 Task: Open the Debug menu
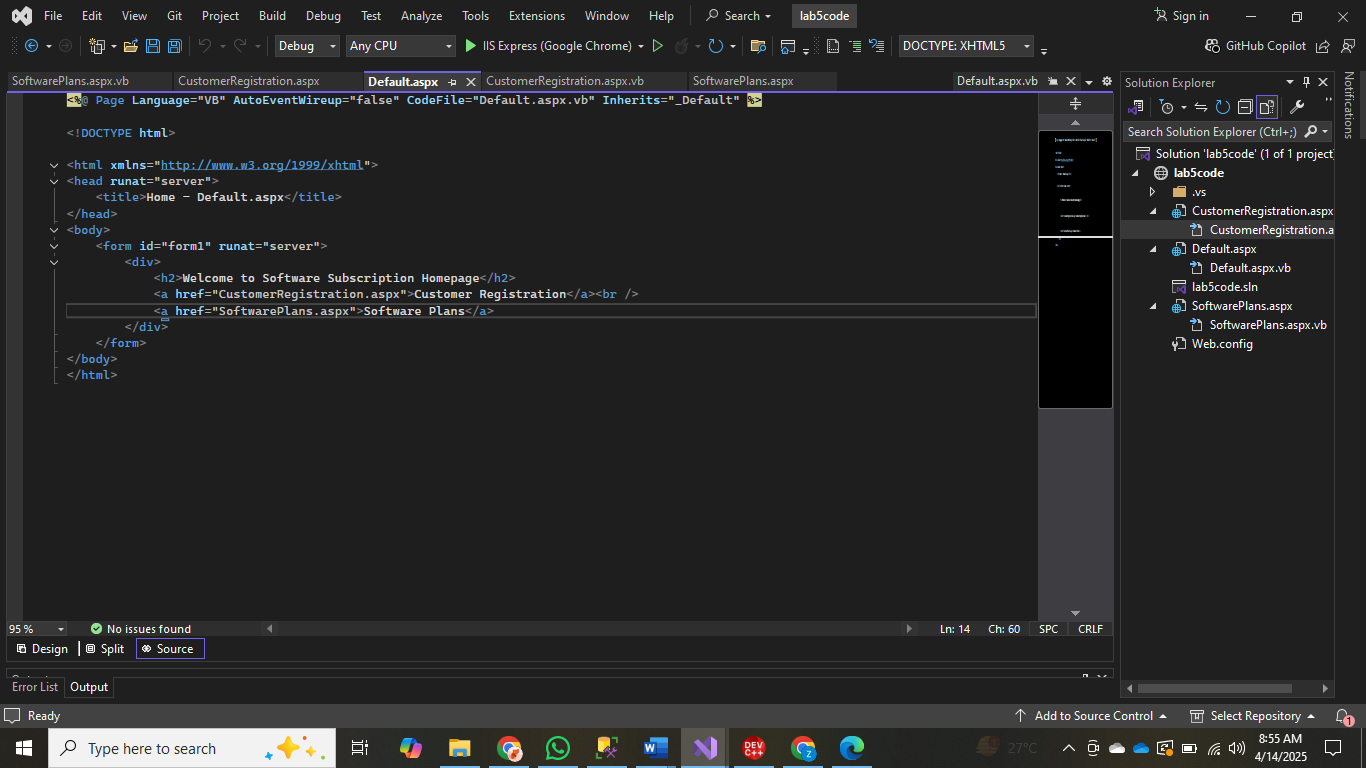click(323, 16)
